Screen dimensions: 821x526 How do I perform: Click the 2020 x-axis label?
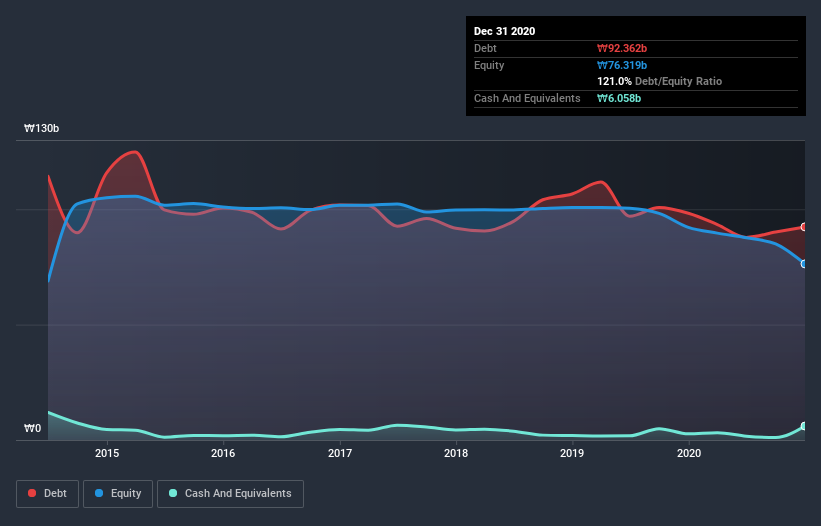689,453
